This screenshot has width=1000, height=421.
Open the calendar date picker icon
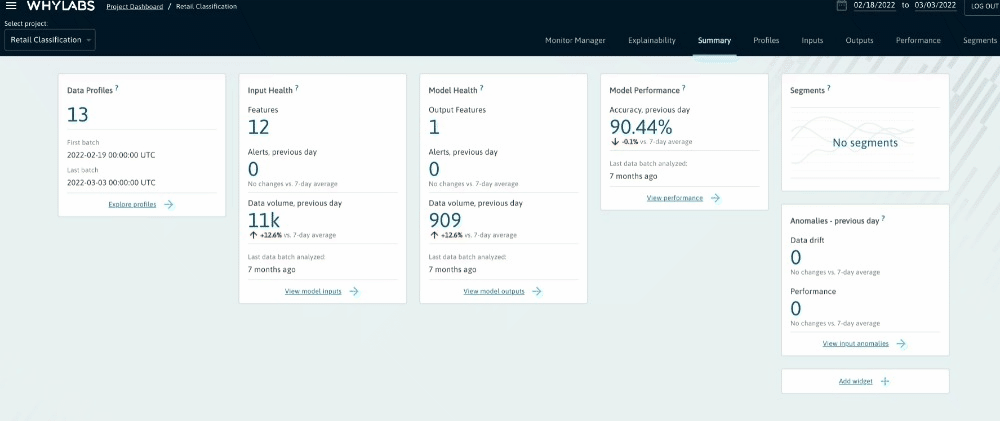tap(841, 5)
